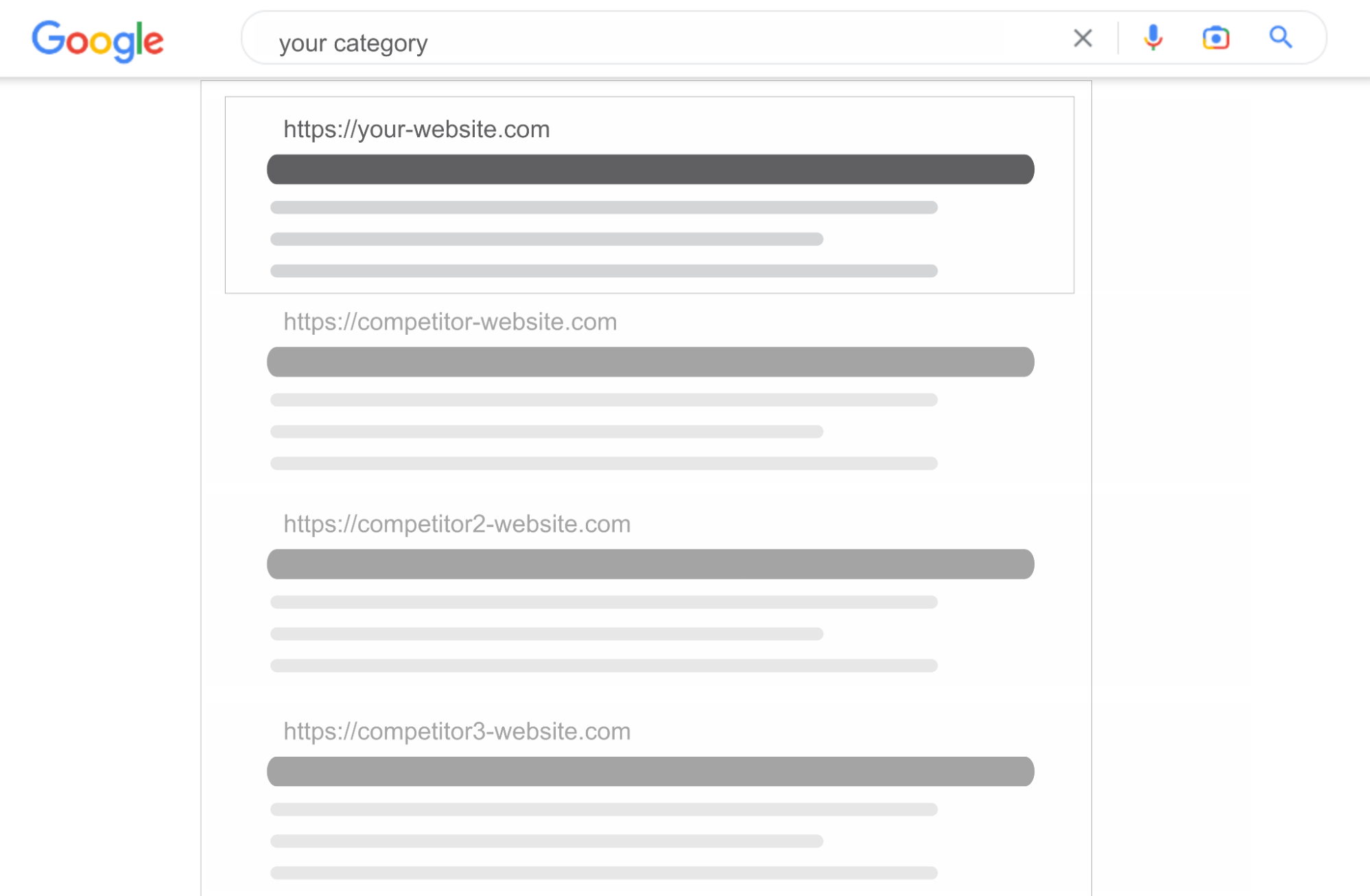1370x896 pixels.
Task: Click the dark title bar of your-website result
Action: point(650,169)
